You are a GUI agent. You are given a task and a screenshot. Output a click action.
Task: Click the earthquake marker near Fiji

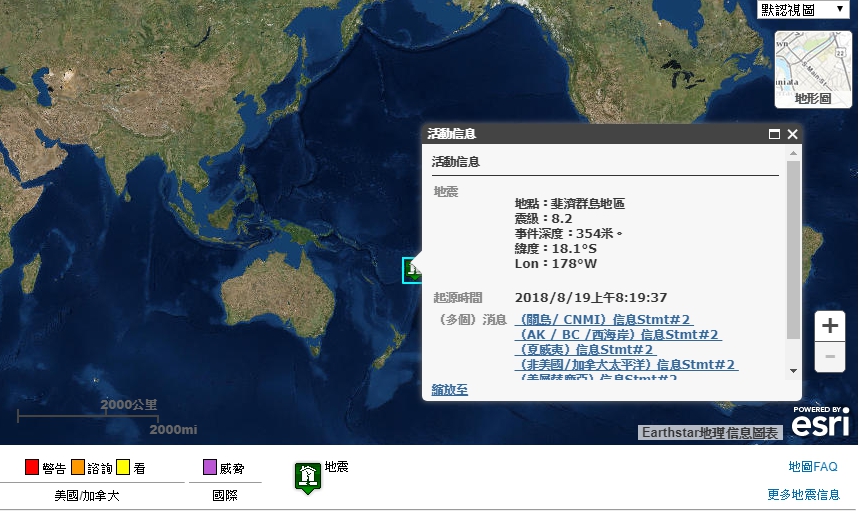point(412,270)
